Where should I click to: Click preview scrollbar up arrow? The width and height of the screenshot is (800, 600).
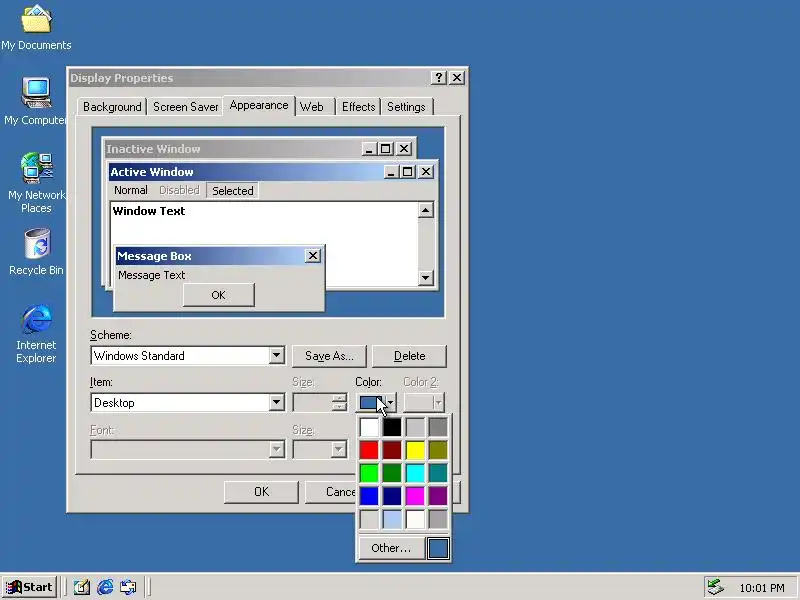pyautogui.click(x=426, y=210)
